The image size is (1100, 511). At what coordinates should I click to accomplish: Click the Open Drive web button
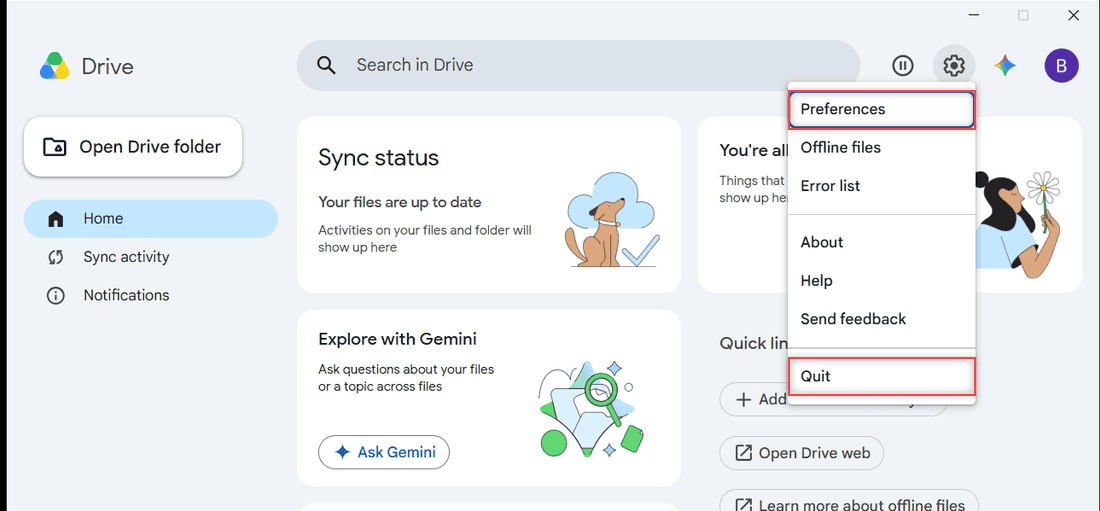pos(802,453)
